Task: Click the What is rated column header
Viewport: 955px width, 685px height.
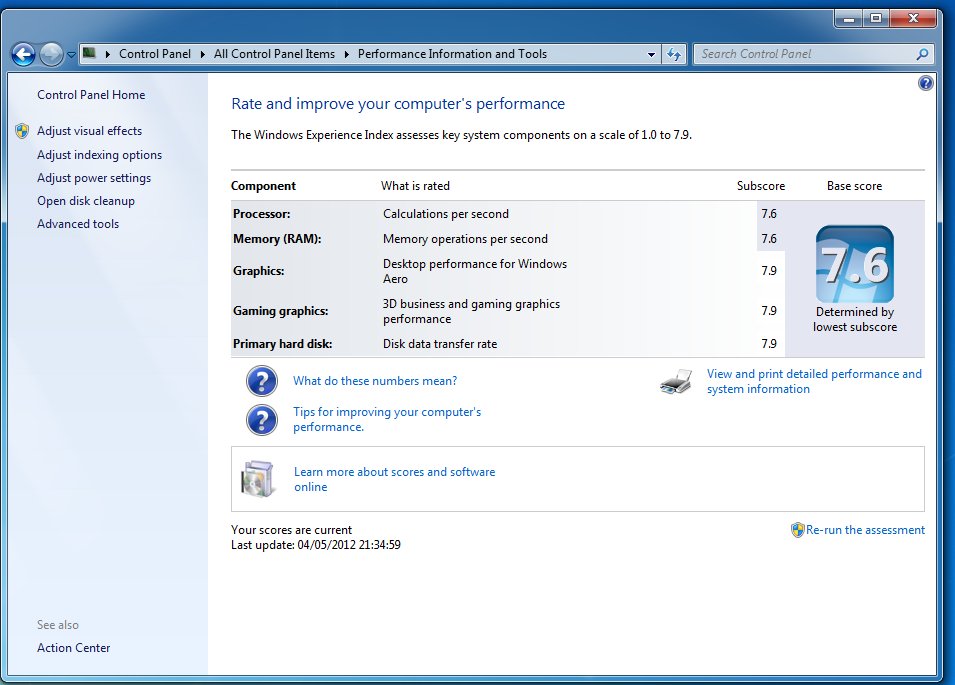Action: point(415,186)
